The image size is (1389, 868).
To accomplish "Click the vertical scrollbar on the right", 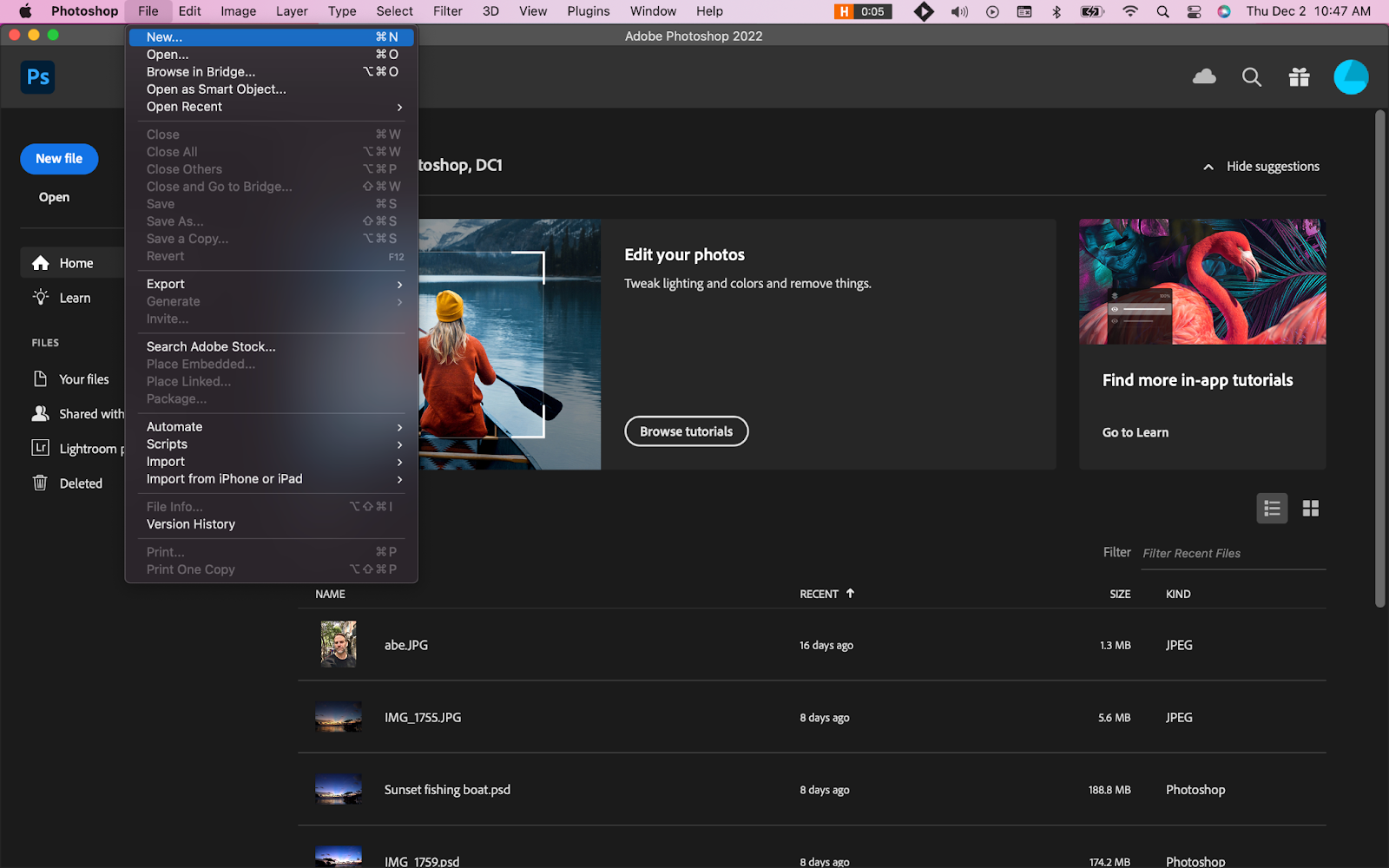I will click(x=1380, y=358).
